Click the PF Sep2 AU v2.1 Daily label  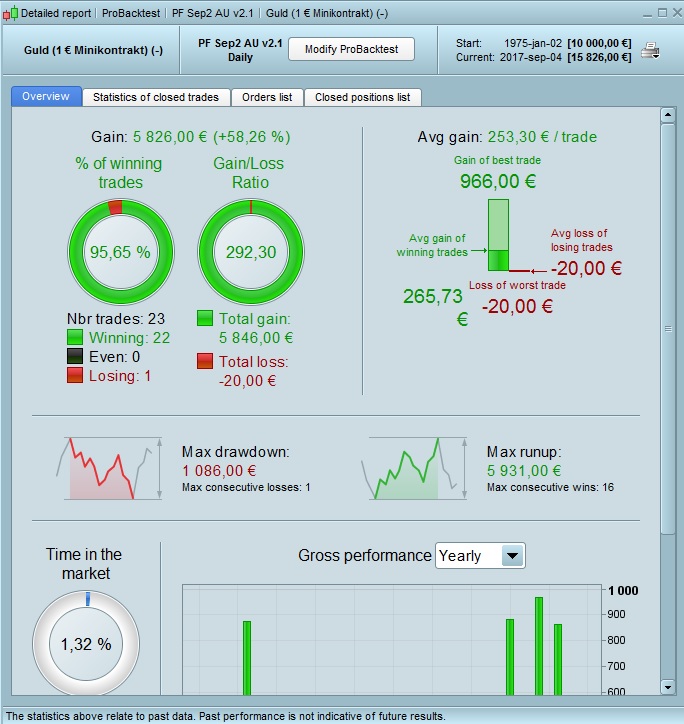click(240, 50)
